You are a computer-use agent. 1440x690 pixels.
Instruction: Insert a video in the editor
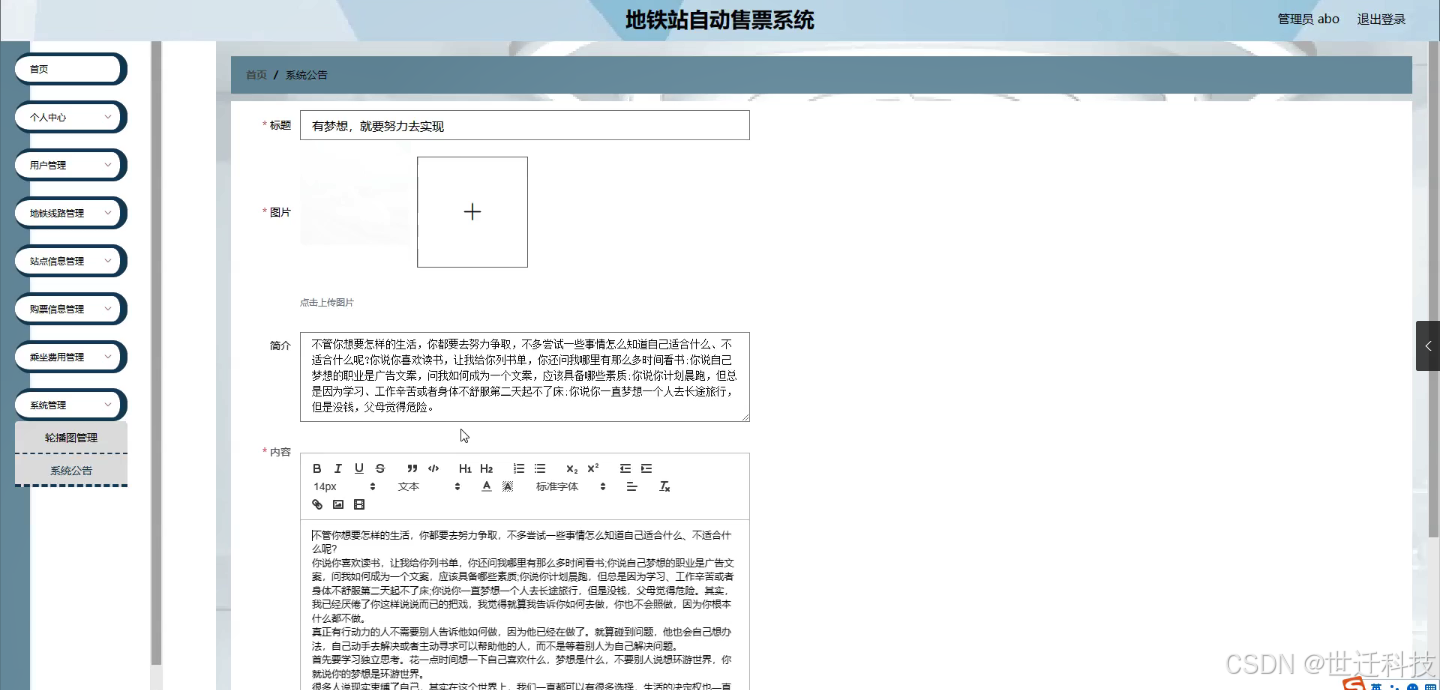tap(359, 505)
